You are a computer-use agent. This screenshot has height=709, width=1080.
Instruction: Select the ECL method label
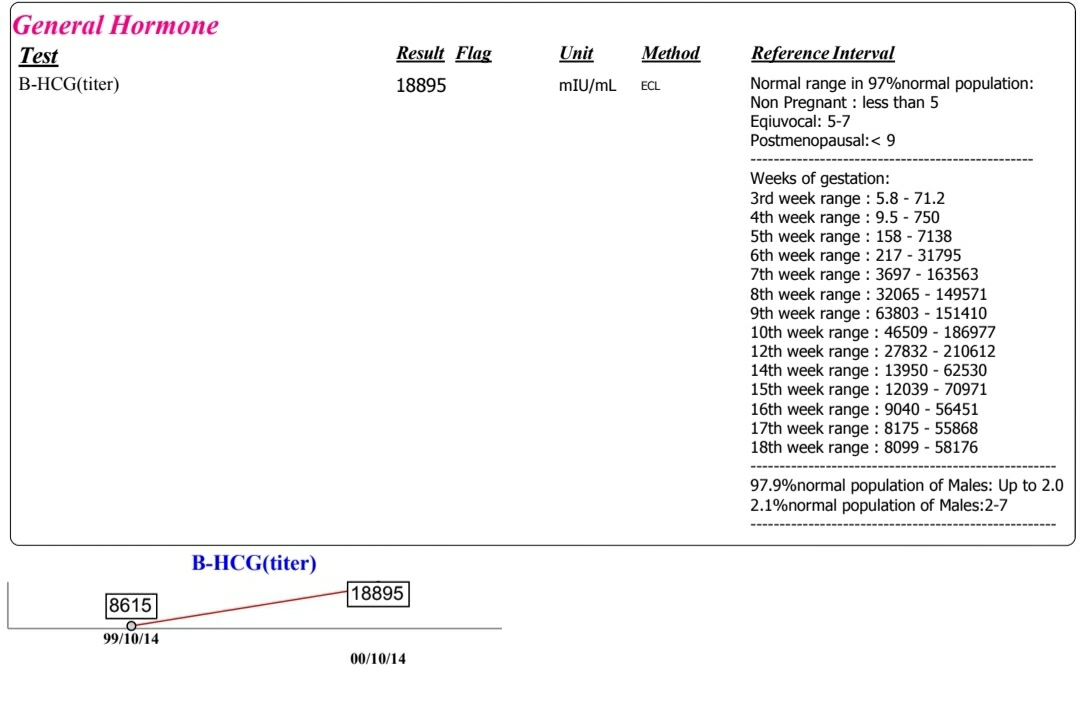[x=650, y=86]
